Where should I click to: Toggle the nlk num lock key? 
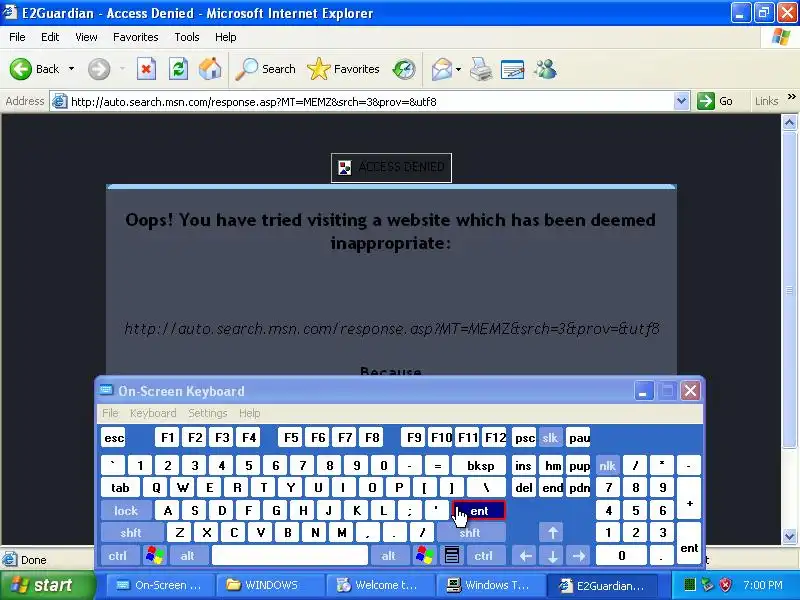[x=608, y=465]
